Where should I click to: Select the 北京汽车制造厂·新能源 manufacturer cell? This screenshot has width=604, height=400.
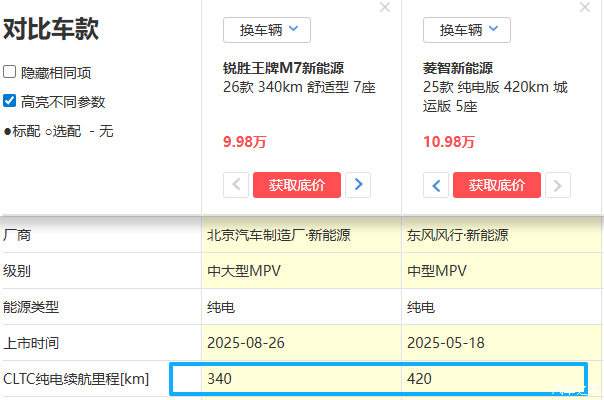click(274, 236)
